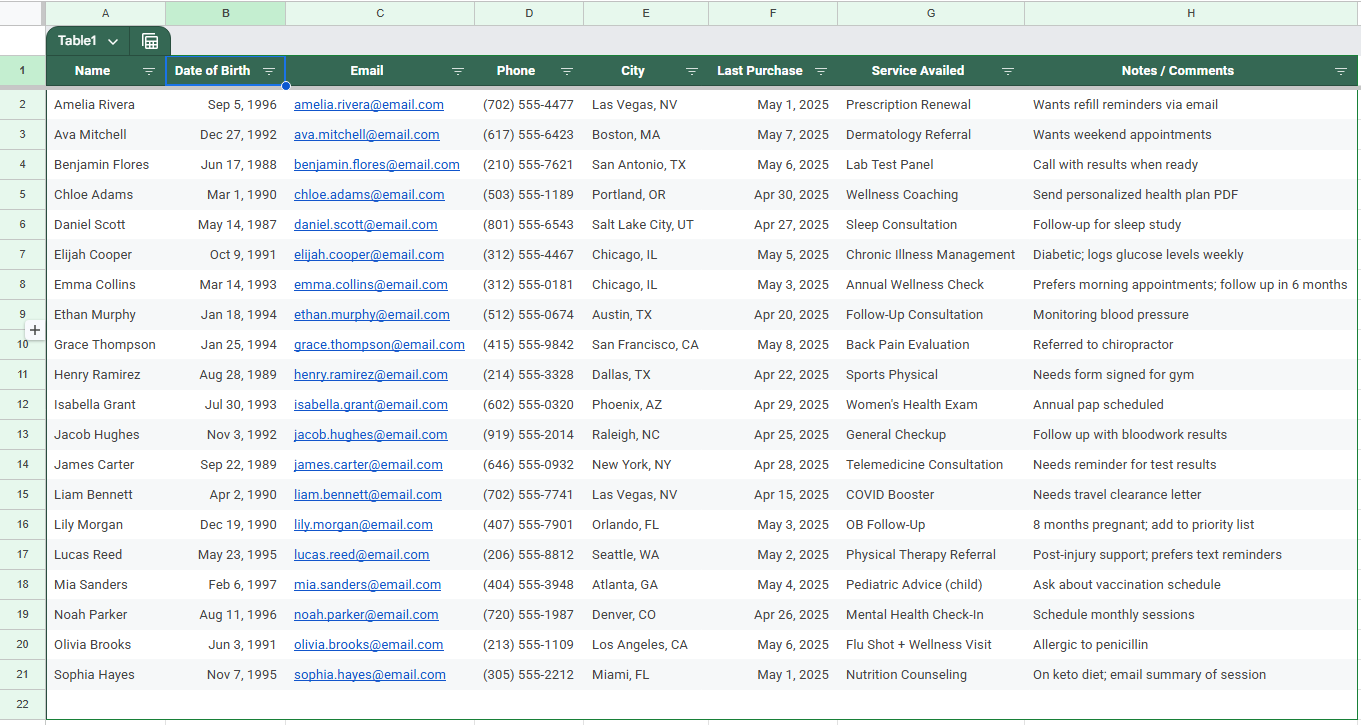Open the Notes / Comments filter icon
The image size is (1361, 725).
click(x=1341, y=71)
